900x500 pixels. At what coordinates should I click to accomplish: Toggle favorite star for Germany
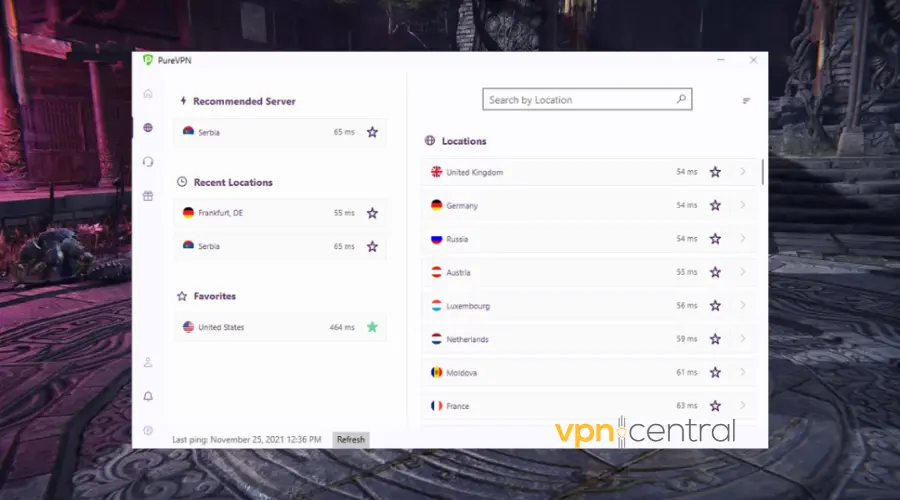[x=715, y=206]
